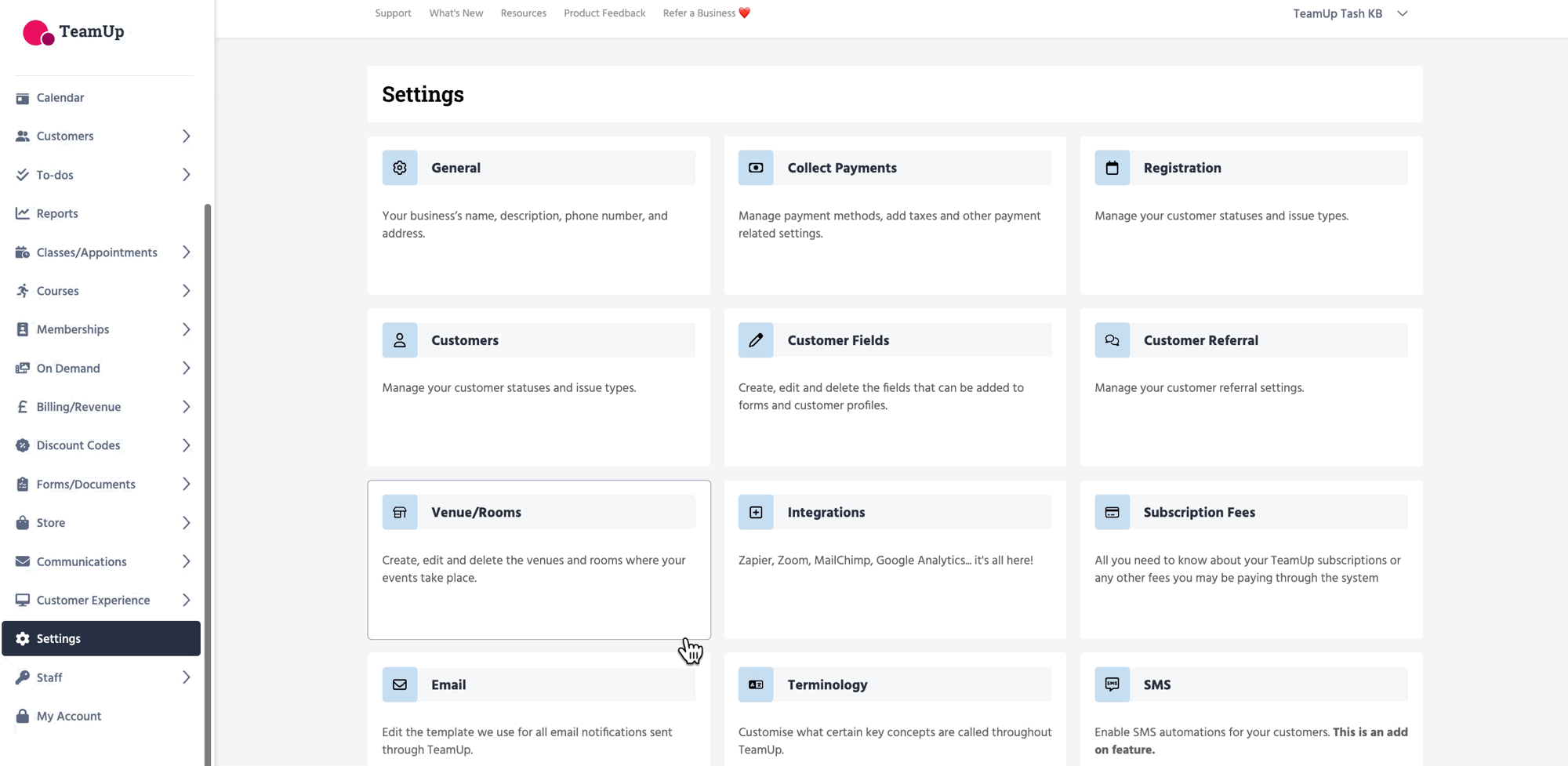Click the pencil icon for Customer Fields
The height and width of the screenshot is (766, 1568).
coord(756,340)
